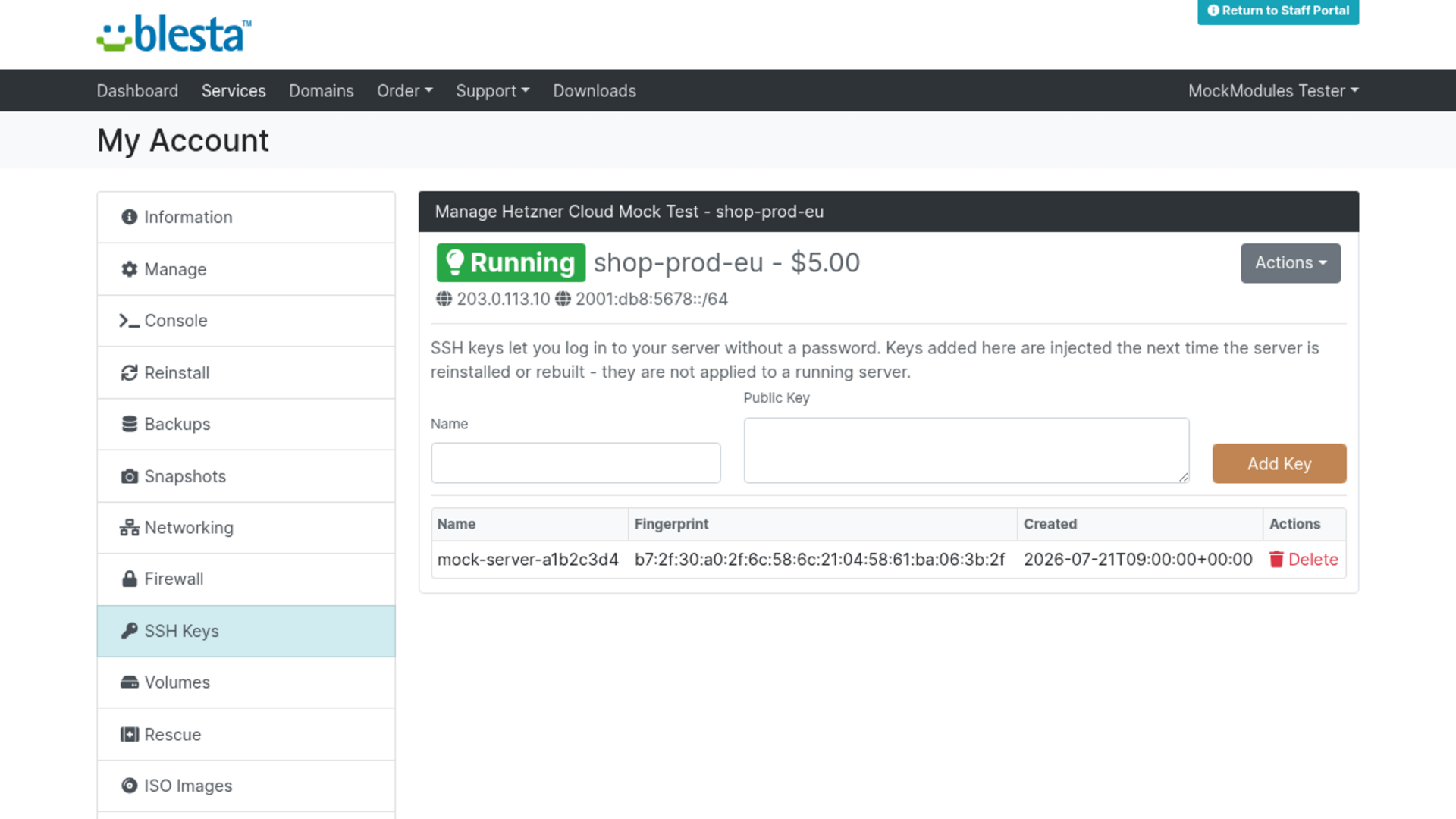This screenshot has height=819, width=1456.
Task: Click the Manage gear icon
Action: [130, 269]
